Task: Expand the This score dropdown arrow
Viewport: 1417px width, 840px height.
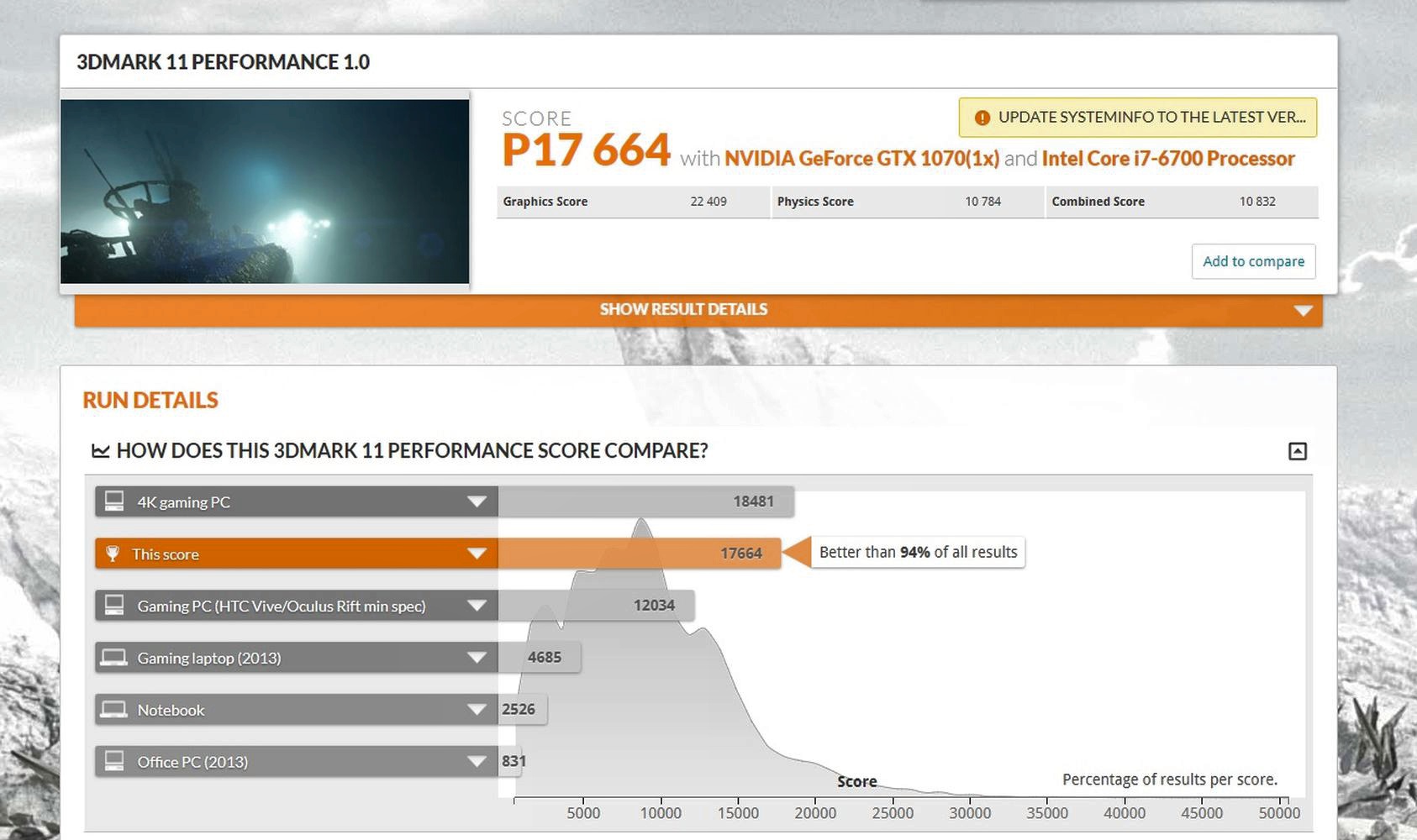Action: [477, 554]
